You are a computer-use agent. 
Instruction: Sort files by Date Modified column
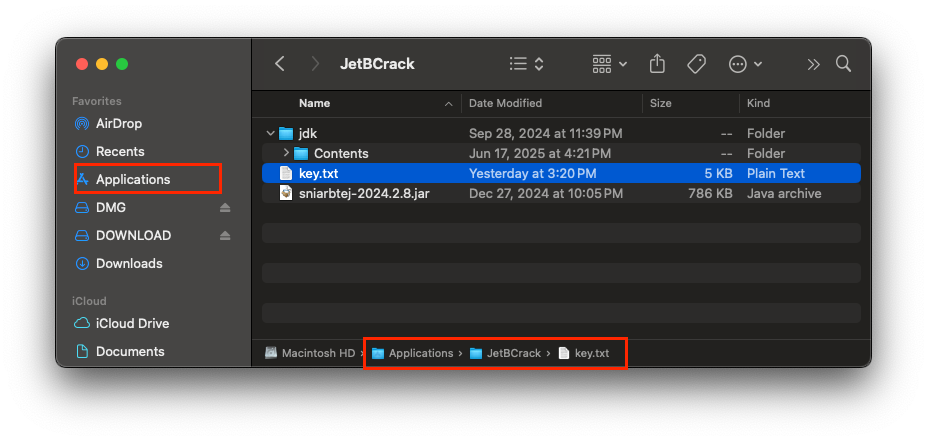click(x=505, y=103)
